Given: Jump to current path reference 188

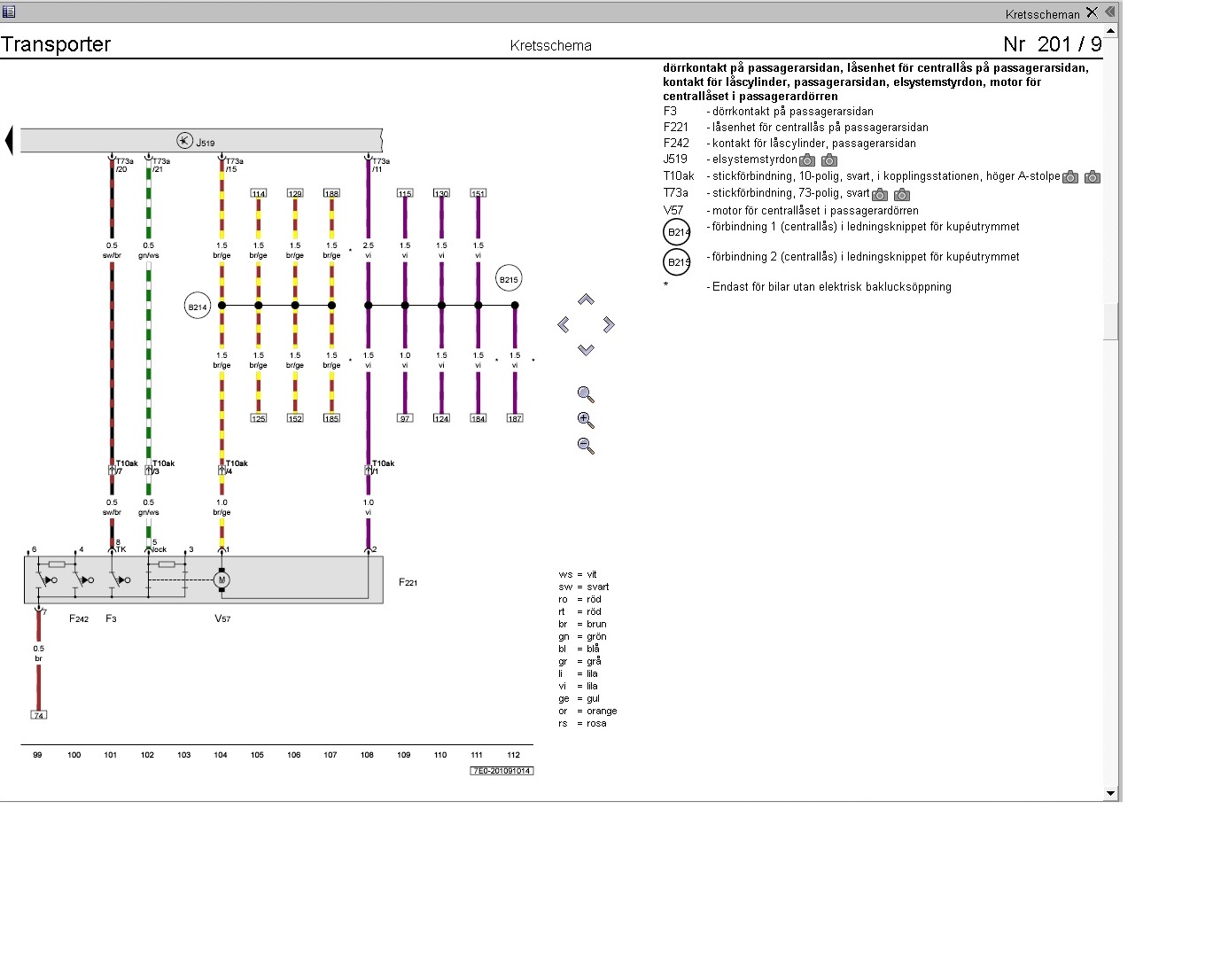Looking at the screenshot, I should click(331, 193).
